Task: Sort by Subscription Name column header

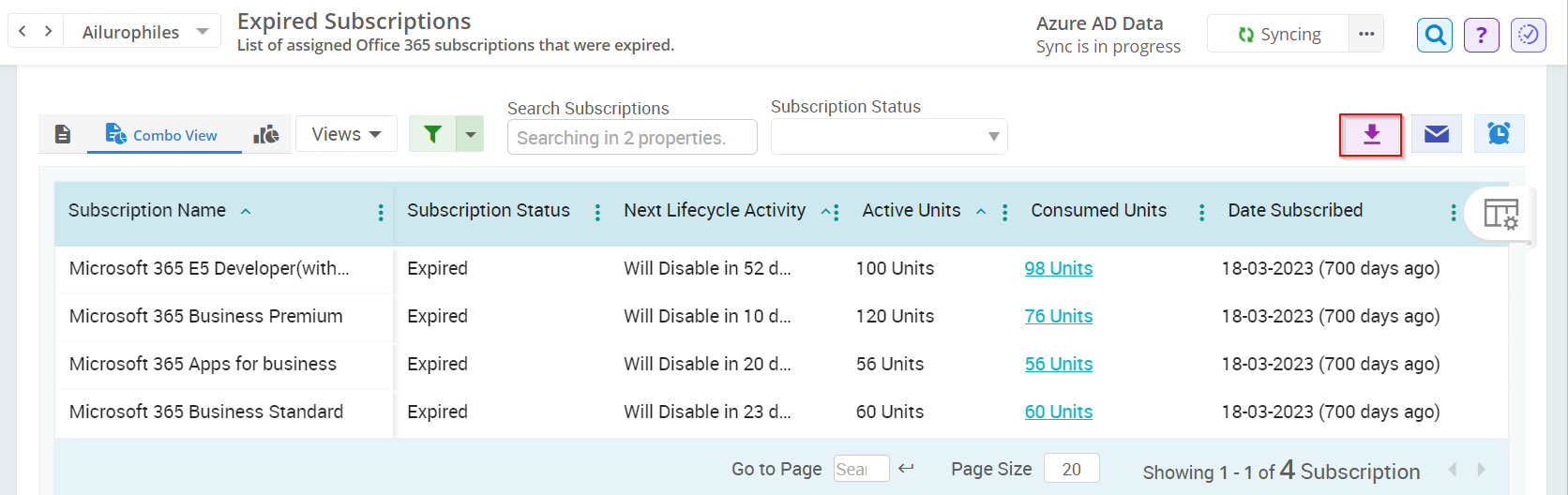Action: (x=147, y=210)
